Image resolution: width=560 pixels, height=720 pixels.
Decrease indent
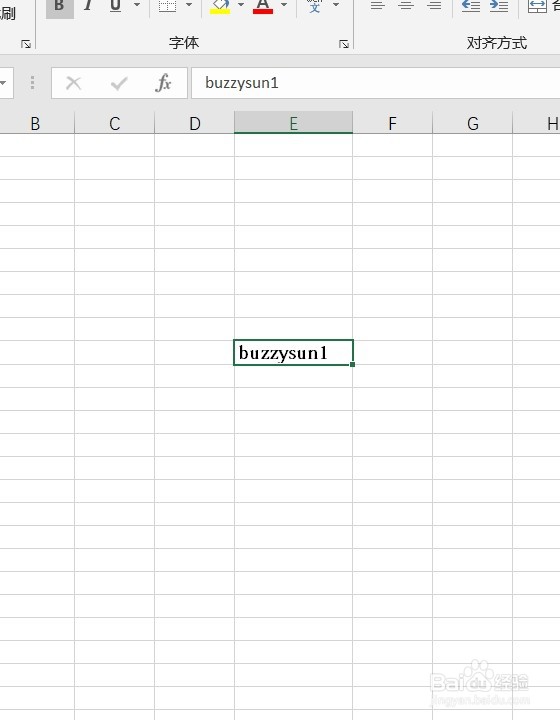[470, 6]
